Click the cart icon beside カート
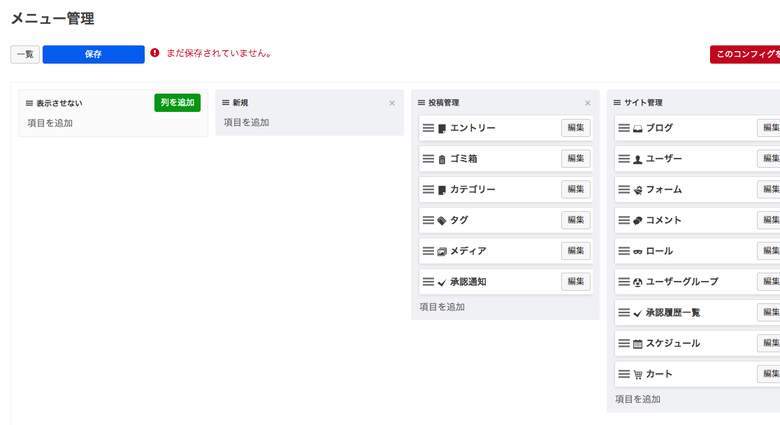 638,375
